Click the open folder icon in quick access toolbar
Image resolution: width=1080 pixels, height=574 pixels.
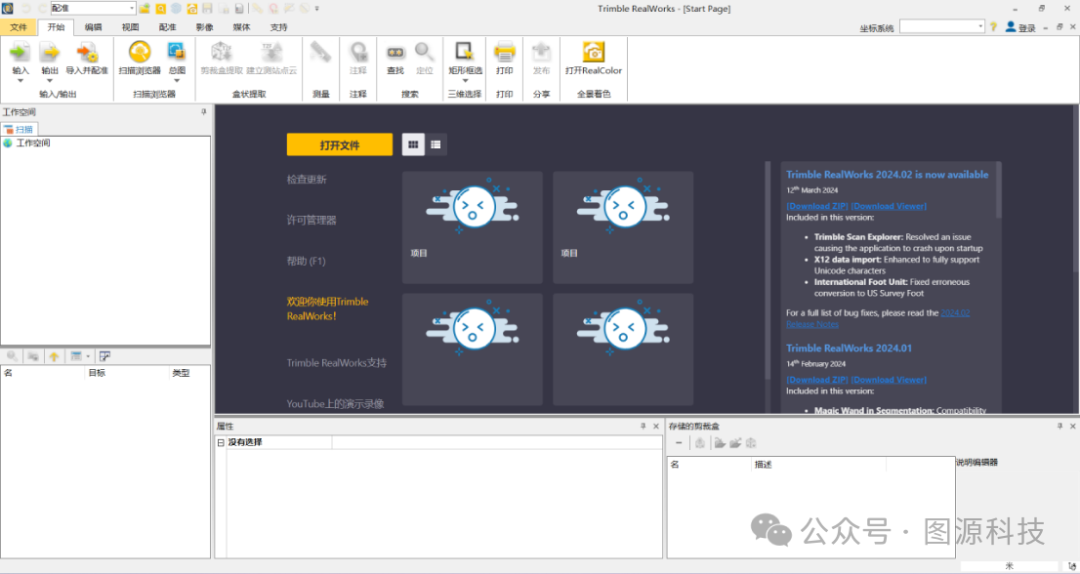pyautogui.click(x=145, y=8)
